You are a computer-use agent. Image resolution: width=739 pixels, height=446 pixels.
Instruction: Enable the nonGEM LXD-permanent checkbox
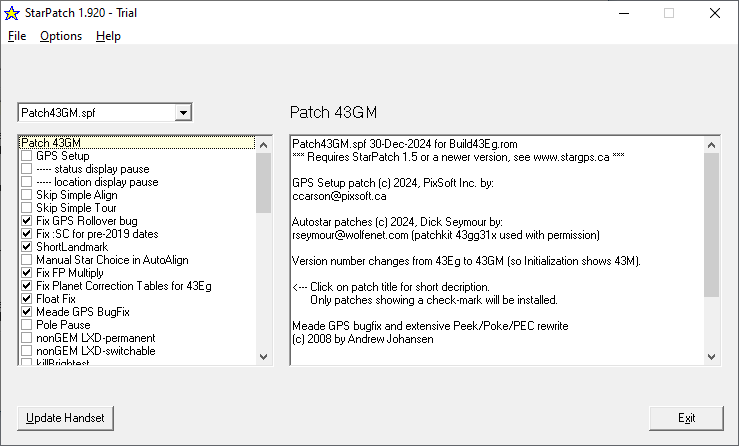pos(26,338)
